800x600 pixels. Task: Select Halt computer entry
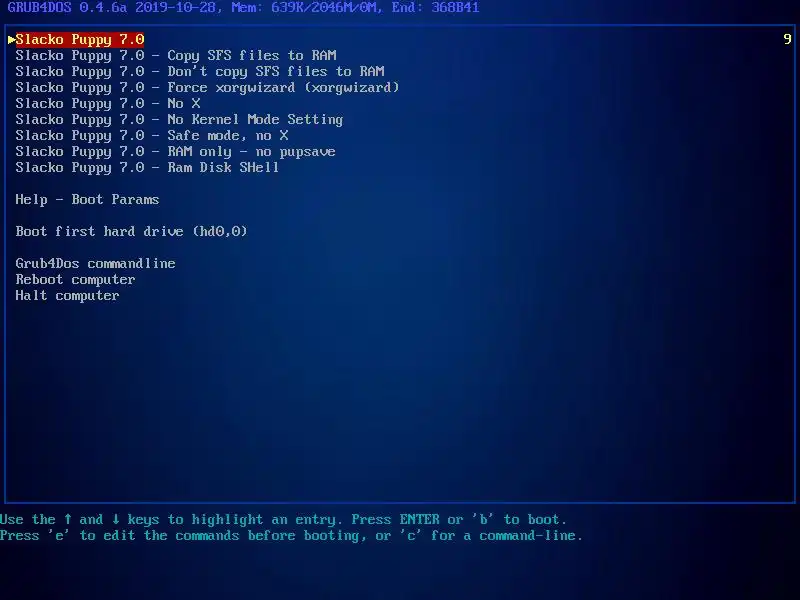pos(67,295)
